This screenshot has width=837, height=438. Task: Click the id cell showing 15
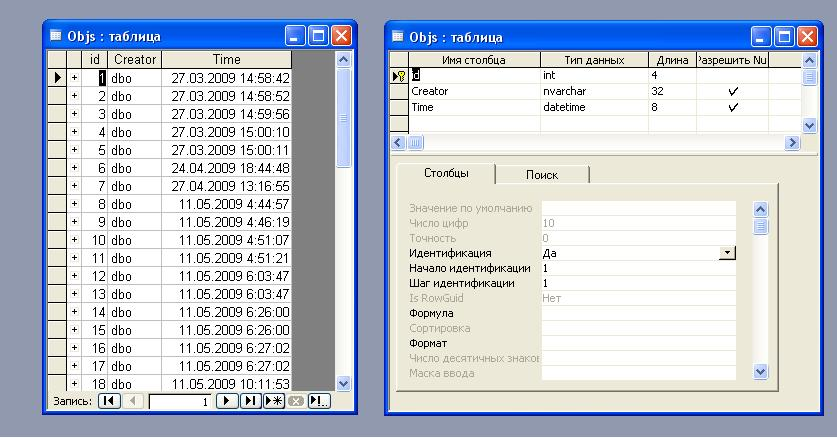(x=94, y=330)
